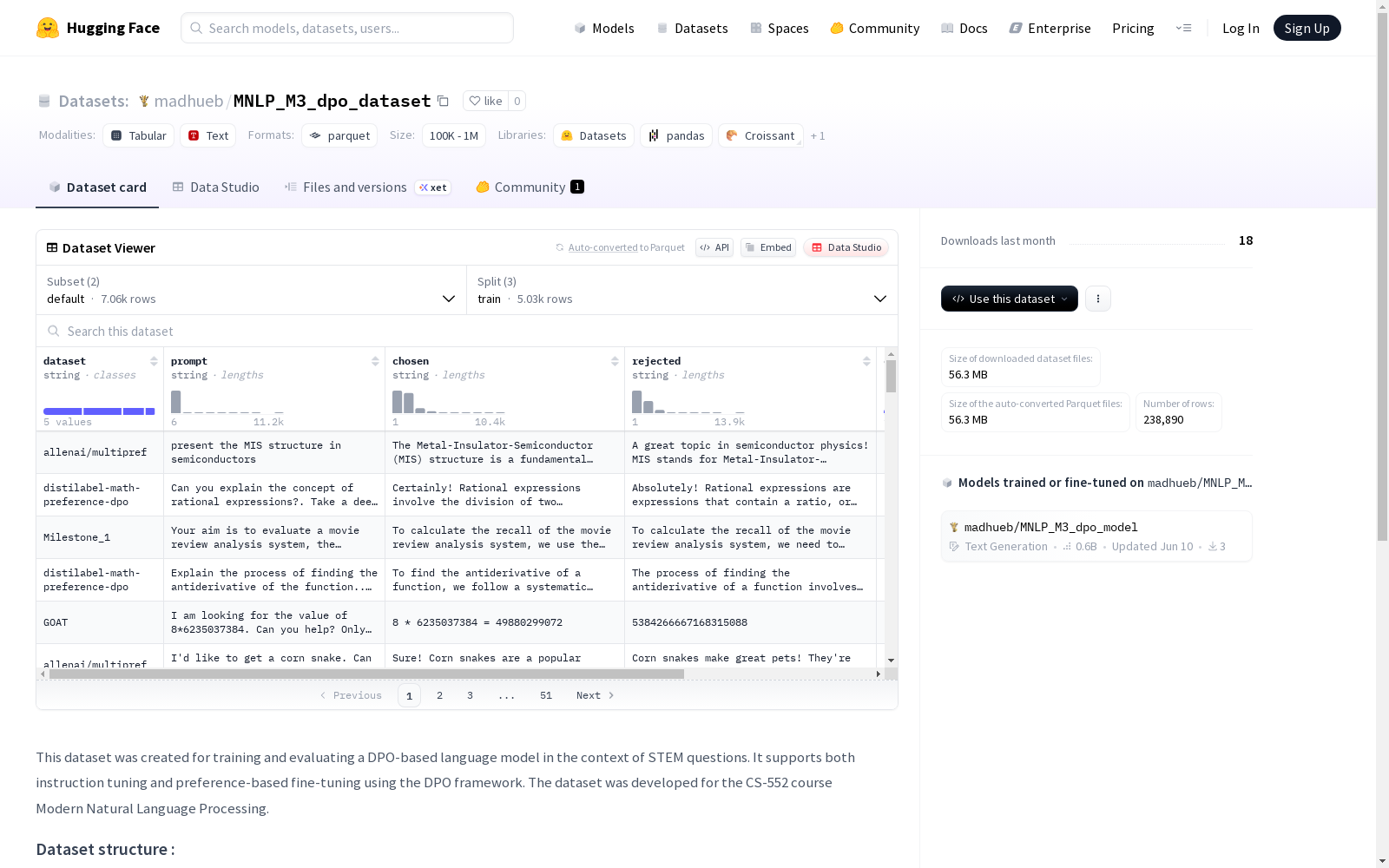Open API from the Dataset Viewer
The width and height of the screenshot is (1389, 868).
(714, 247)
